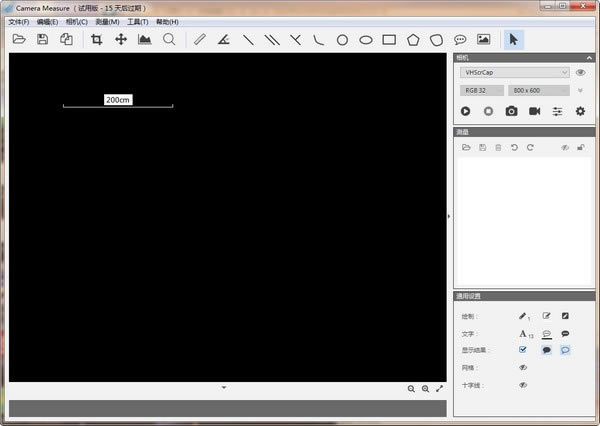Image resolution: width=600 pixels, height=426 pixels.
Task: Pick the rectangle measurement tool
Action: (389, 39)
